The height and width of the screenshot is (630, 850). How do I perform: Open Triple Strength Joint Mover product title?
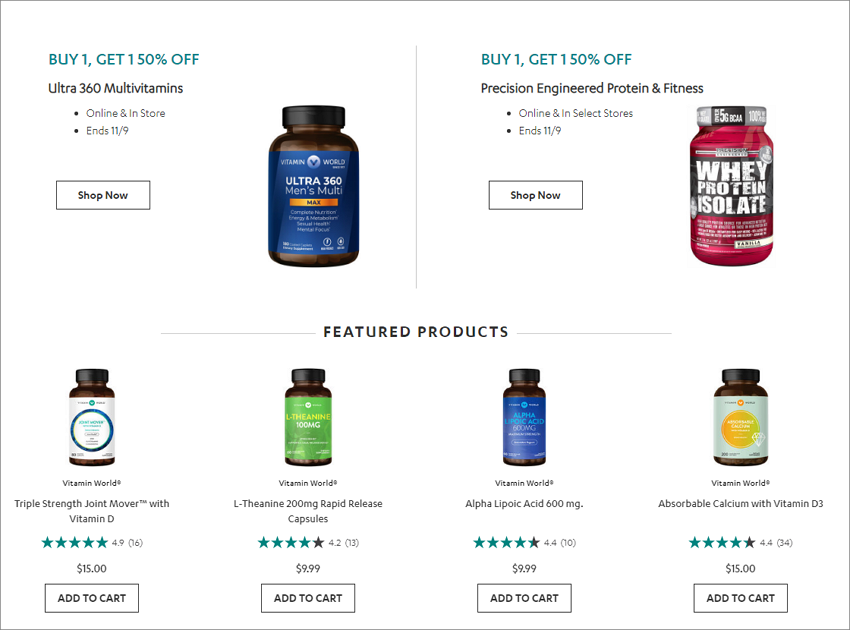92,511
